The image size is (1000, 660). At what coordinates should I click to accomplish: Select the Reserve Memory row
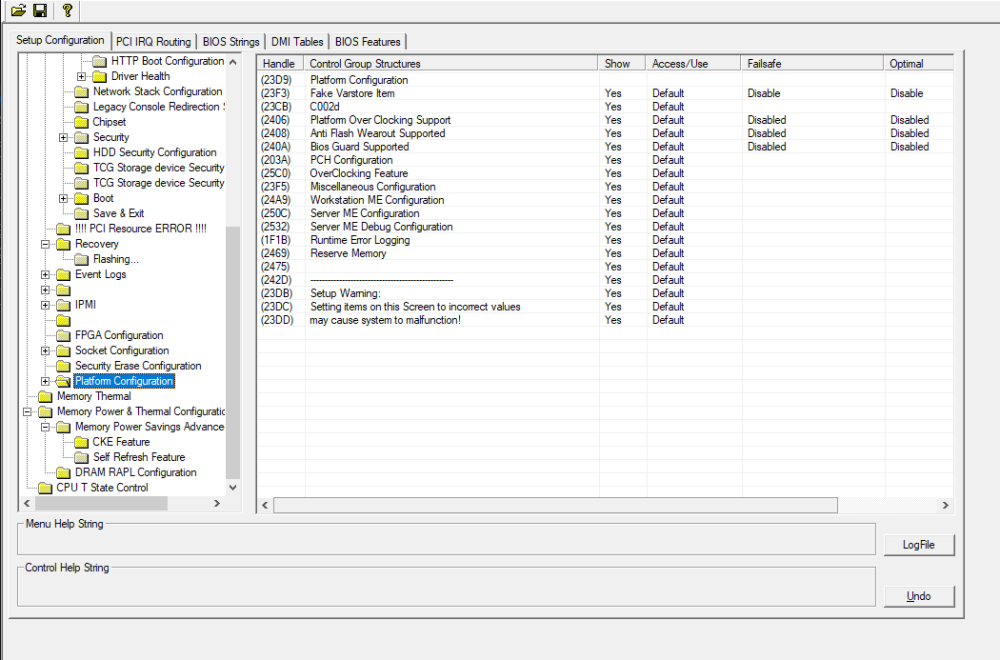click(605, 254)
